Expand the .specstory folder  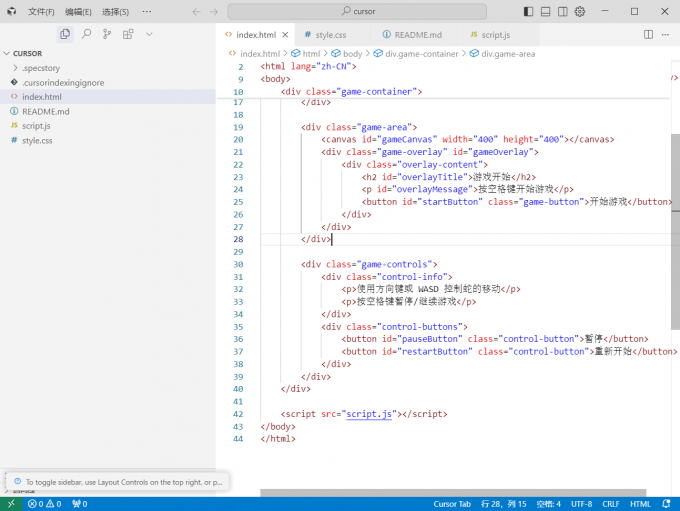pyautogui.click(x=108, y=68)
